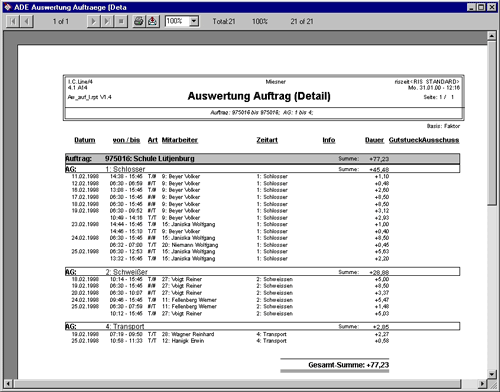The width and height of the screenshot is (500, 392).
Task: Click the vertical scrollbar thumb
Action: tap(492, 123)
